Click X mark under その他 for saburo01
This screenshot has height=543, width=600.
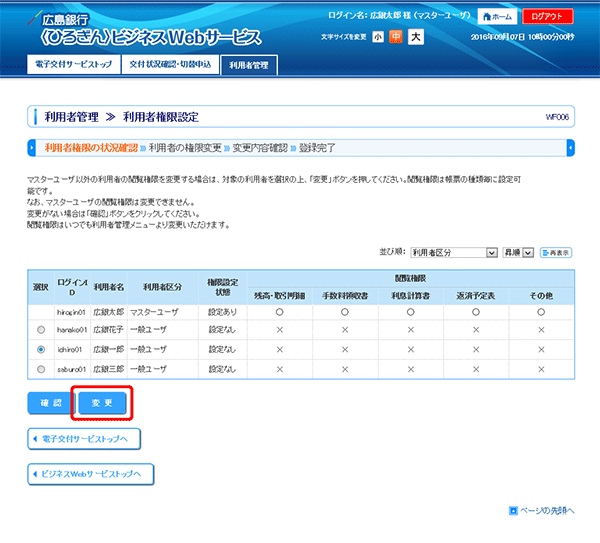(541, 369)
